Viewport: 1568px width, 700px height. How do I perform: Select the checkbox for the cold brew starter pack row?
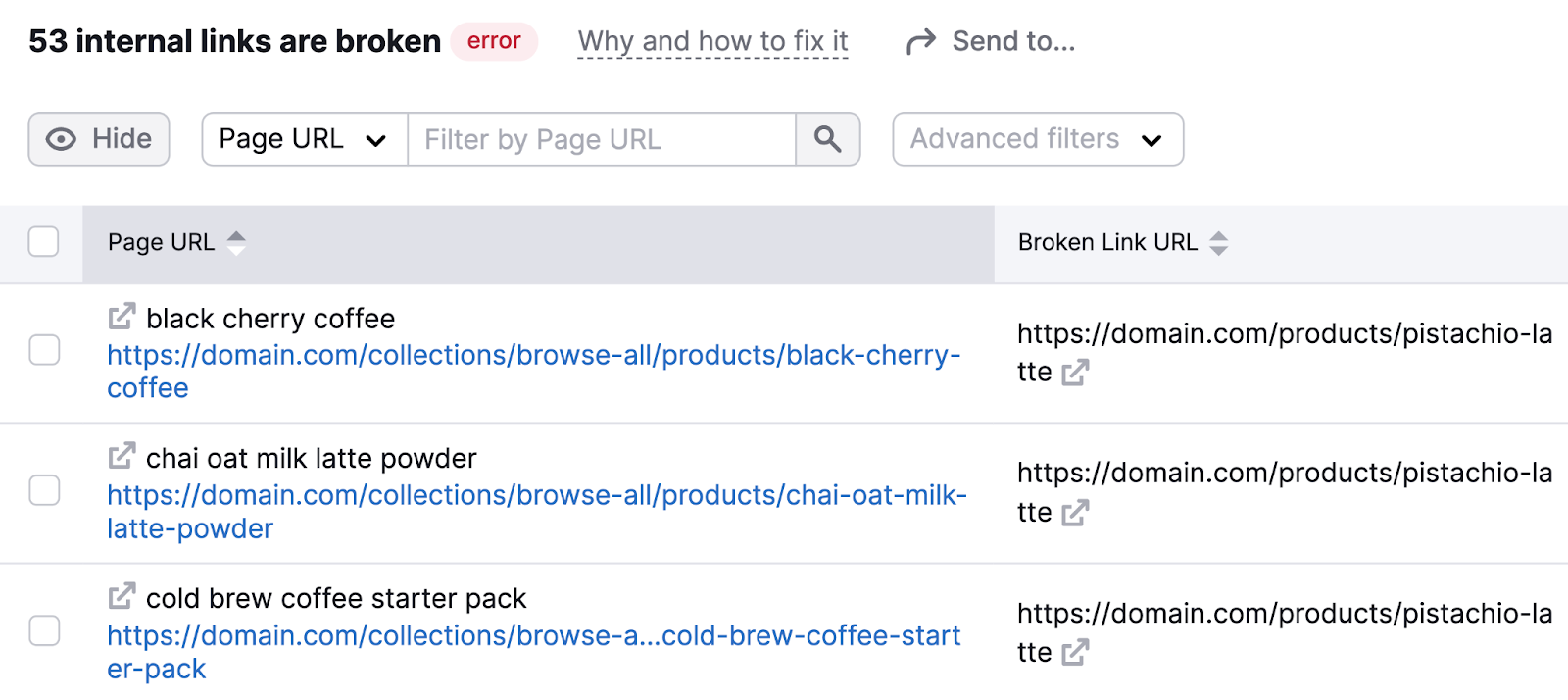pyautogui.click(x=43, y=631)
